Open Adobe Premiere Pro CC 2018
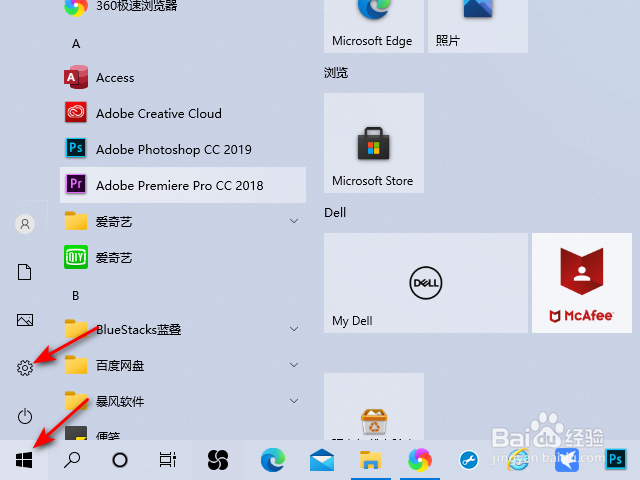Viewport: 640px width, 480px height. (x=183, y=185)
